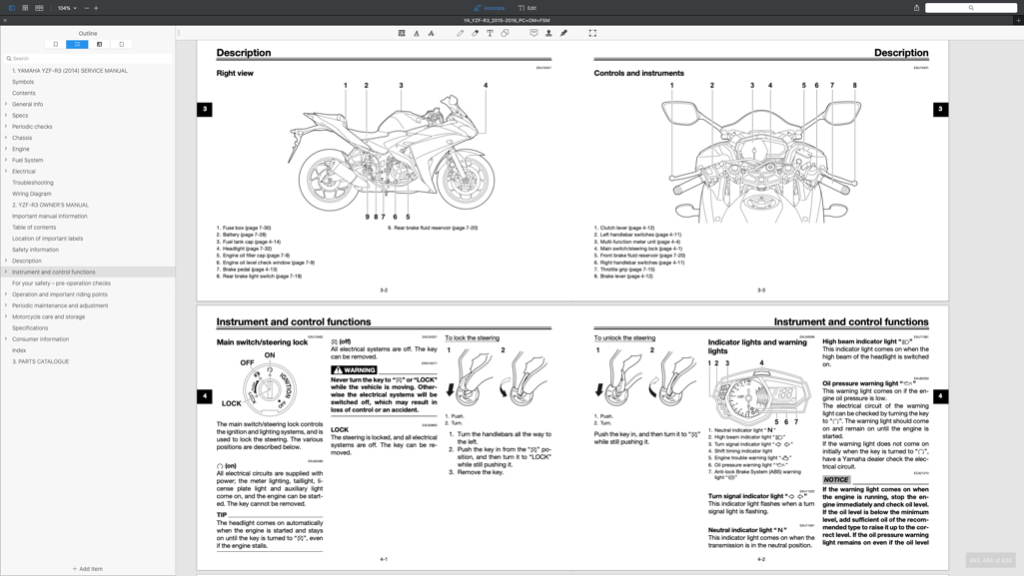Click the share icon beside the search bar

(917, 7)
